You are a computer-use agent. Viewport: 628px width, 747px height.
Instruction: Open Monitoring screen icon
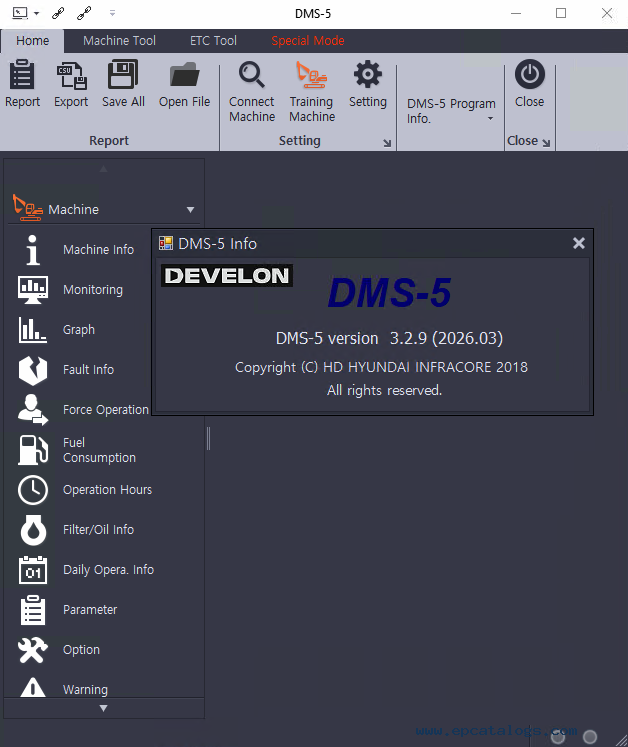pos(32,290)
